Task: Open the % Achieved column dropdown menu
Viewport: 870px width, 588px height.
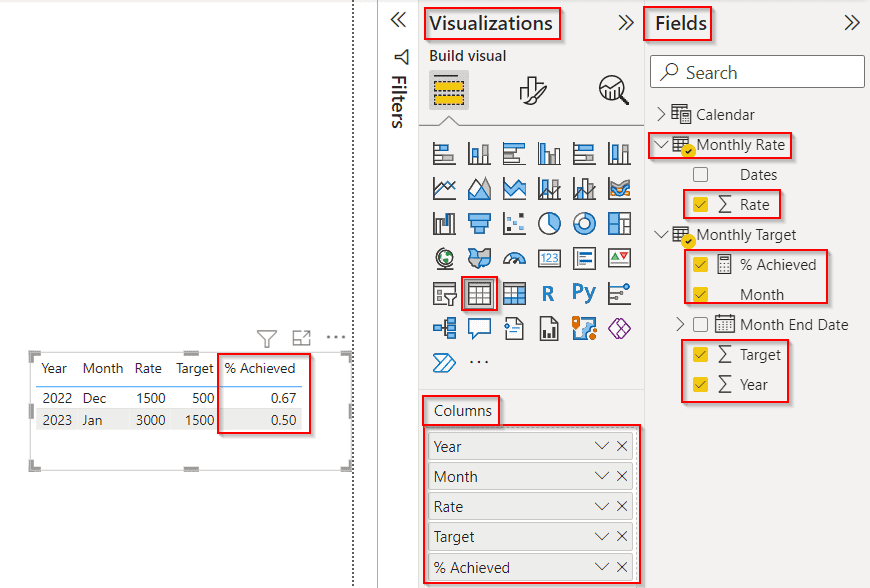Action: 601,566
